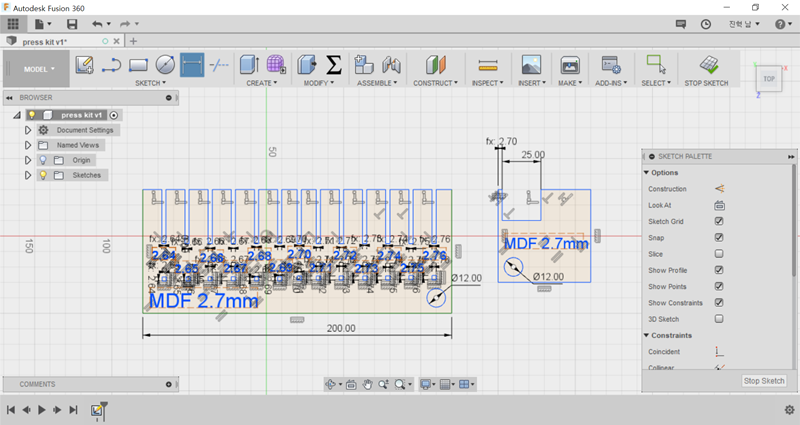Collapse the Constraints section in Sketch Palette
The width and height of the screenshot is (800, 425).
click(x=646, y=335)
